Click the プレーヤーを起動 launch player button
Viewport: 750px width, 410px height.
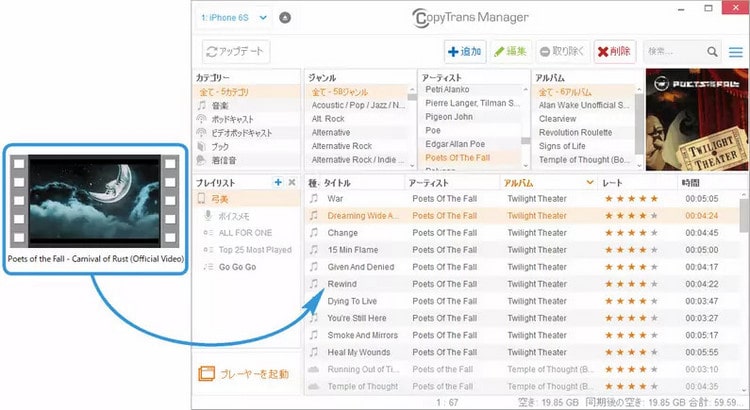click(244, 374)
